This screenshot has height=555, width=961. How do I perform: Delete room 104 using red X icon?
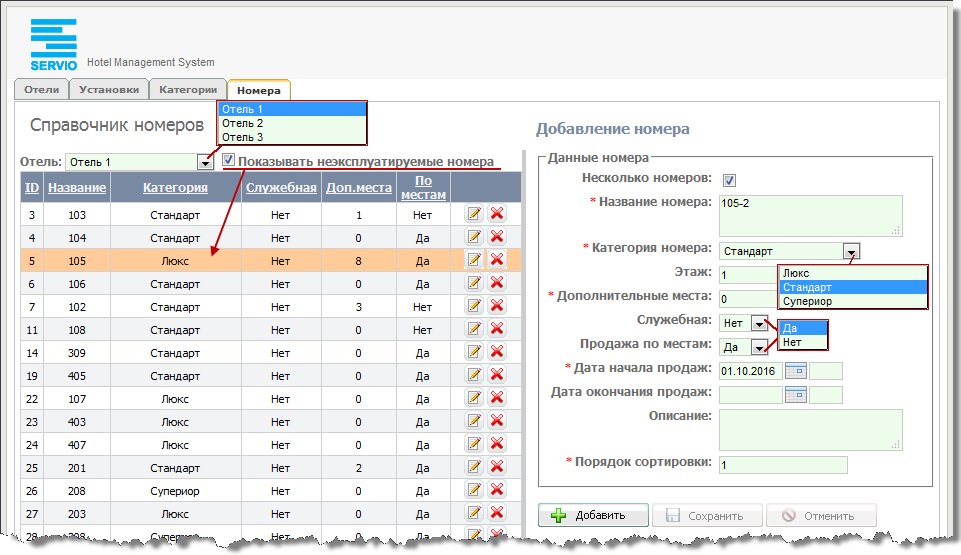pyautogui.click(x=496, y=236)
